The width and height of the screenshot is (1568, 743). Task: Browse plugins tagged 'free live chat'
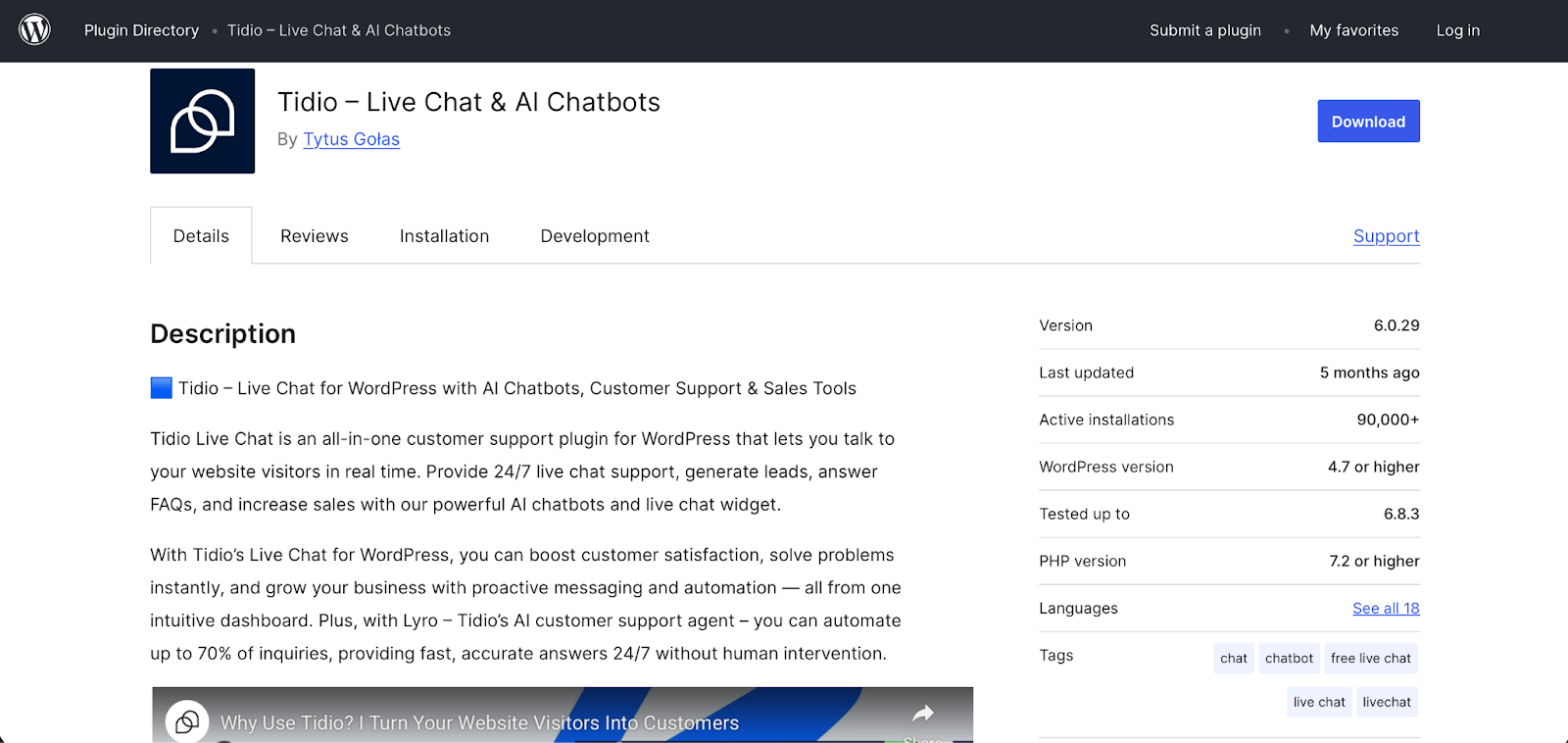coord(1370,658)
